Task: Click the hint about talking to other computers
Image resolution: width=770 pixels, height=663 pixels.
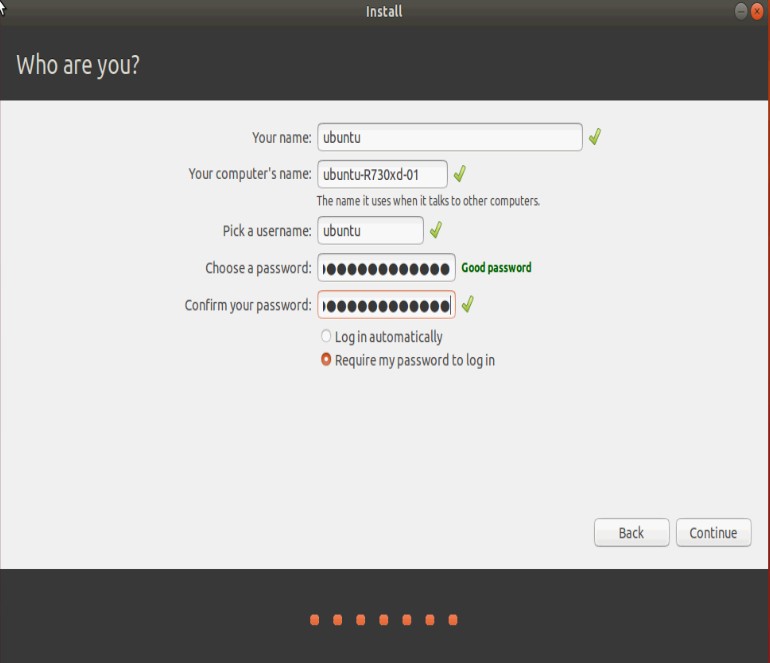Action: (428, 201)
